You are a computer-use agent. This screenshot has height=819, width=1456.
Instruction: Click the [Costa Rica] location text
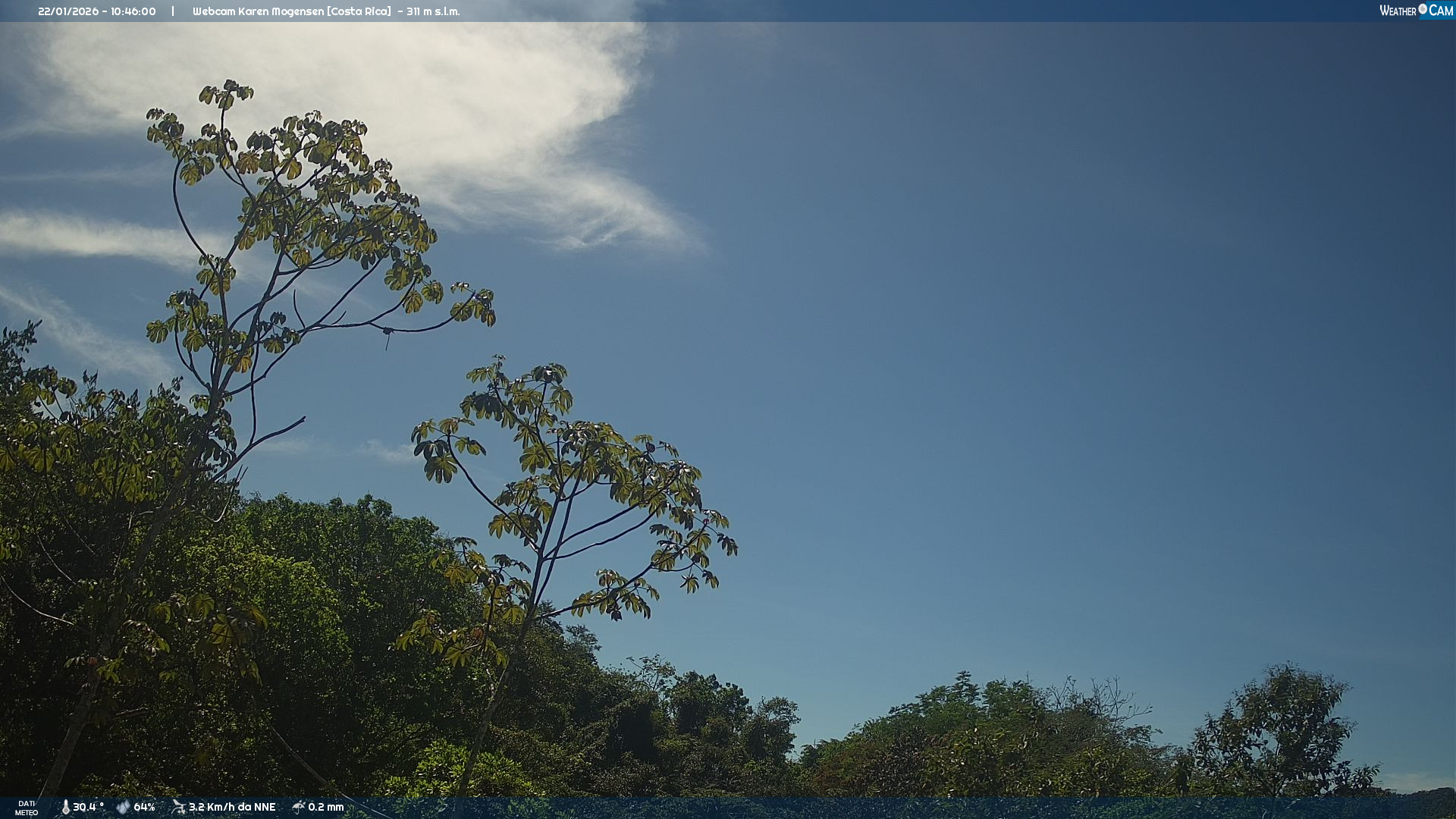click(359, 11)
